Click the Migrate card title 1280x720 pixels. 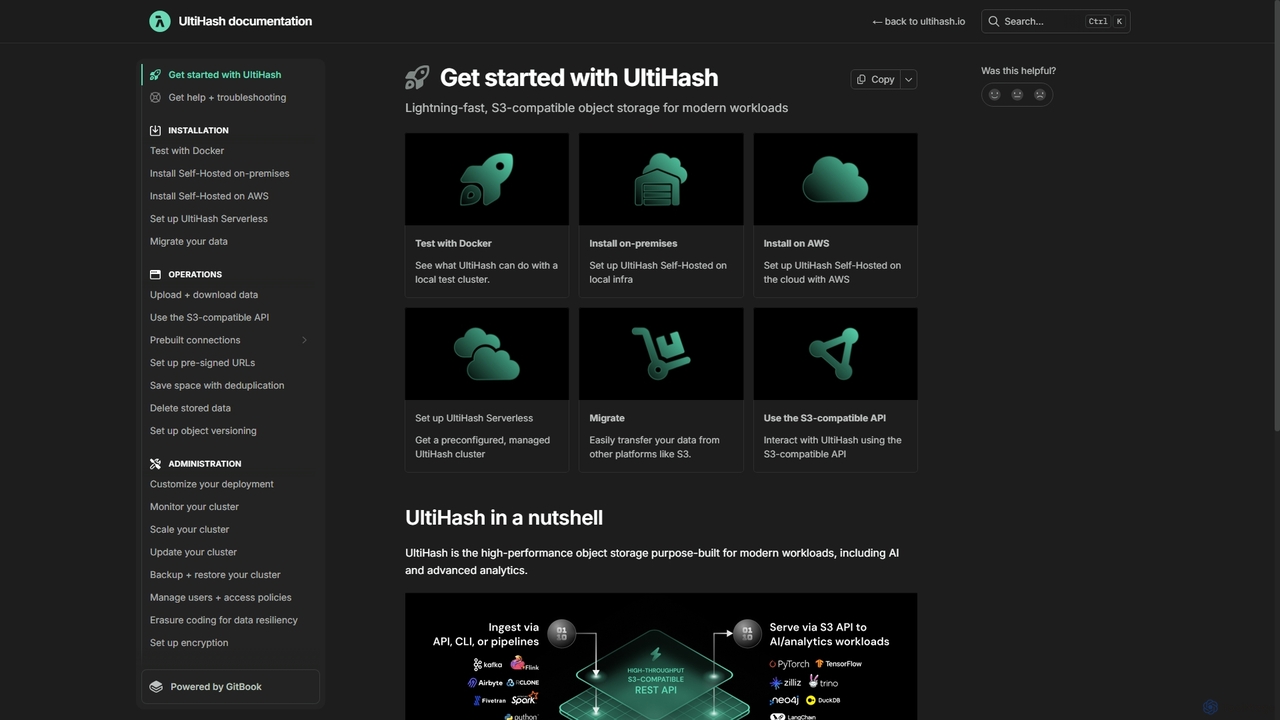pos(607,418)
